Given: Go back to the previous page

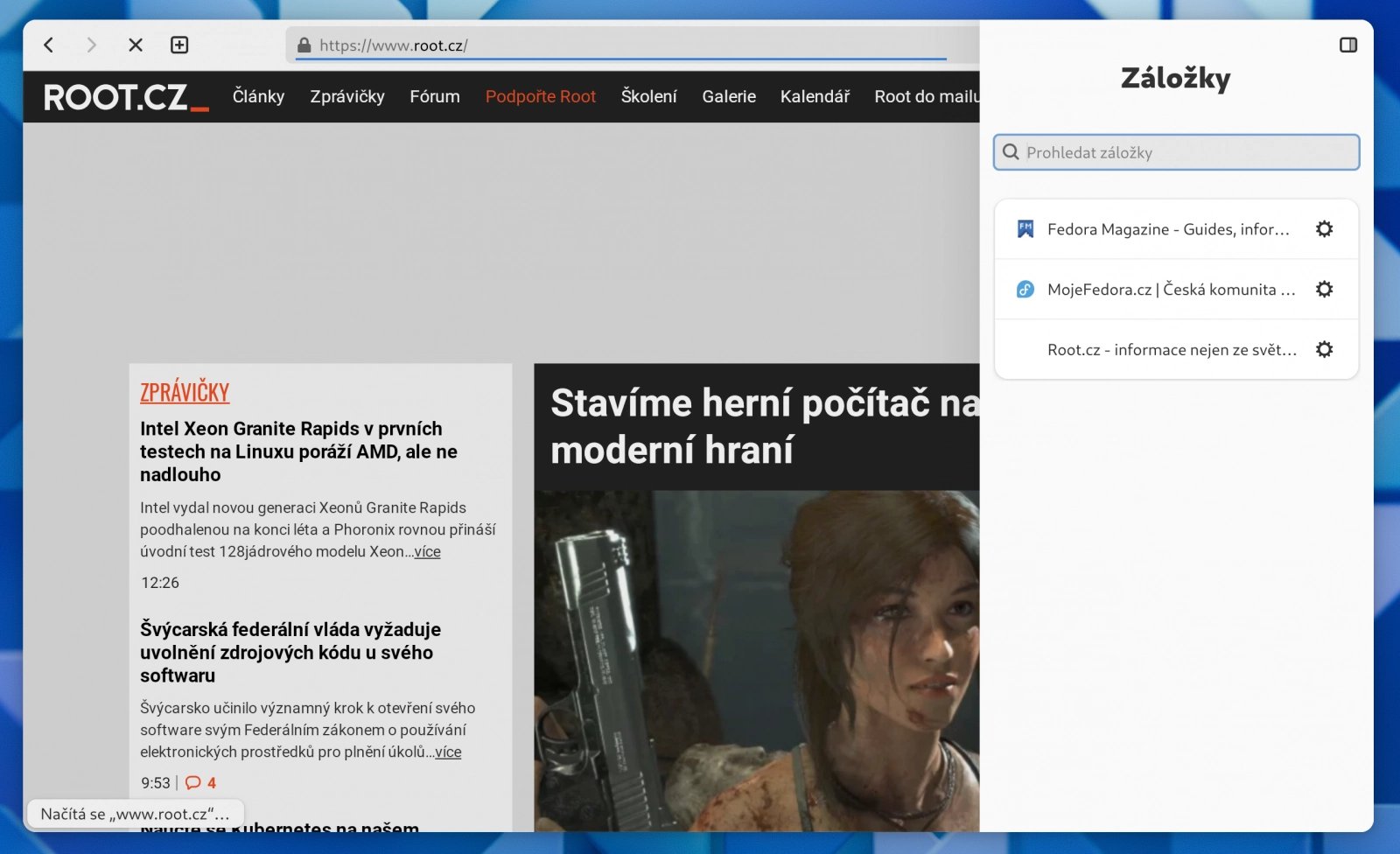Looking at the screenshot, I should [x=49, y=45].
